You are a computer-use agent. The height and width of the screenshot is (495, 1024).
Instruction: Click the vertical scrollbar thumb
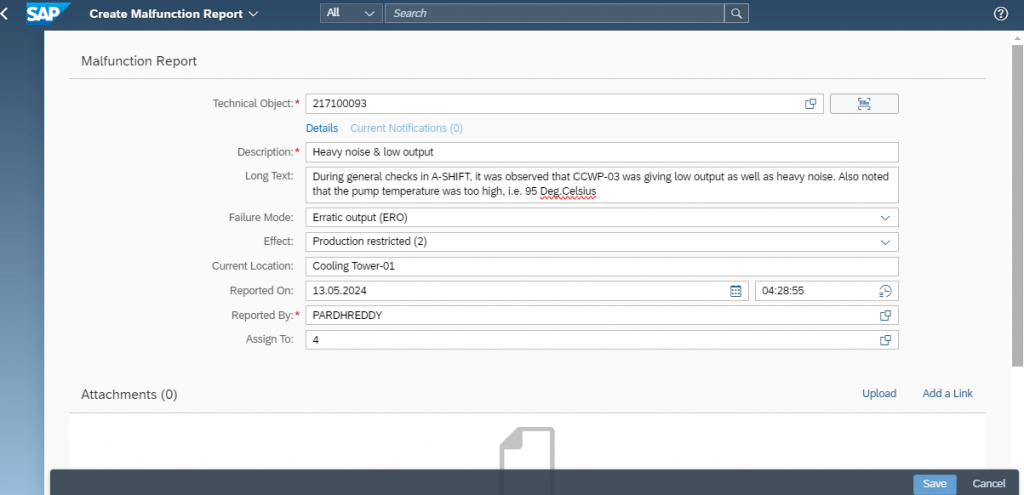click(x=1017, y=205)
